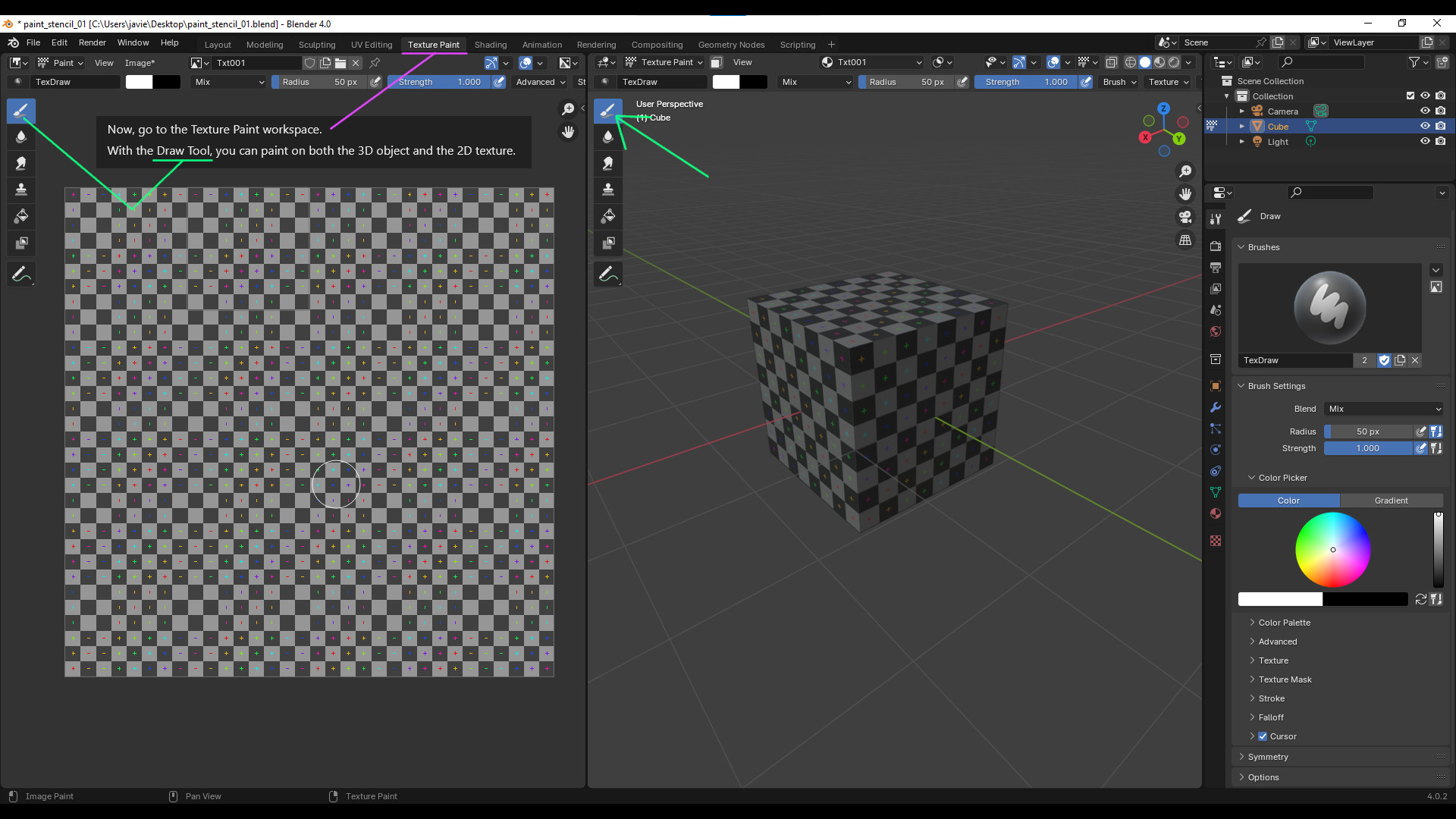Click the pan hand icon in image editor
This screenshot has width=1456, height=819.
pyautogui.click(x=568, y=133)
